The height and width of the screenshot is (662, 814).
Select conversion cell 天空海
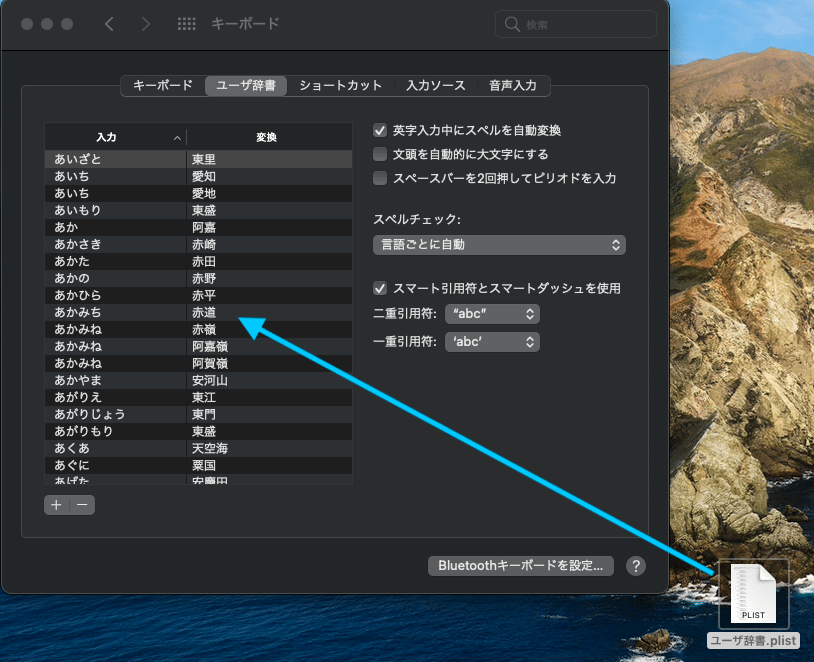[x=269, y=449]
